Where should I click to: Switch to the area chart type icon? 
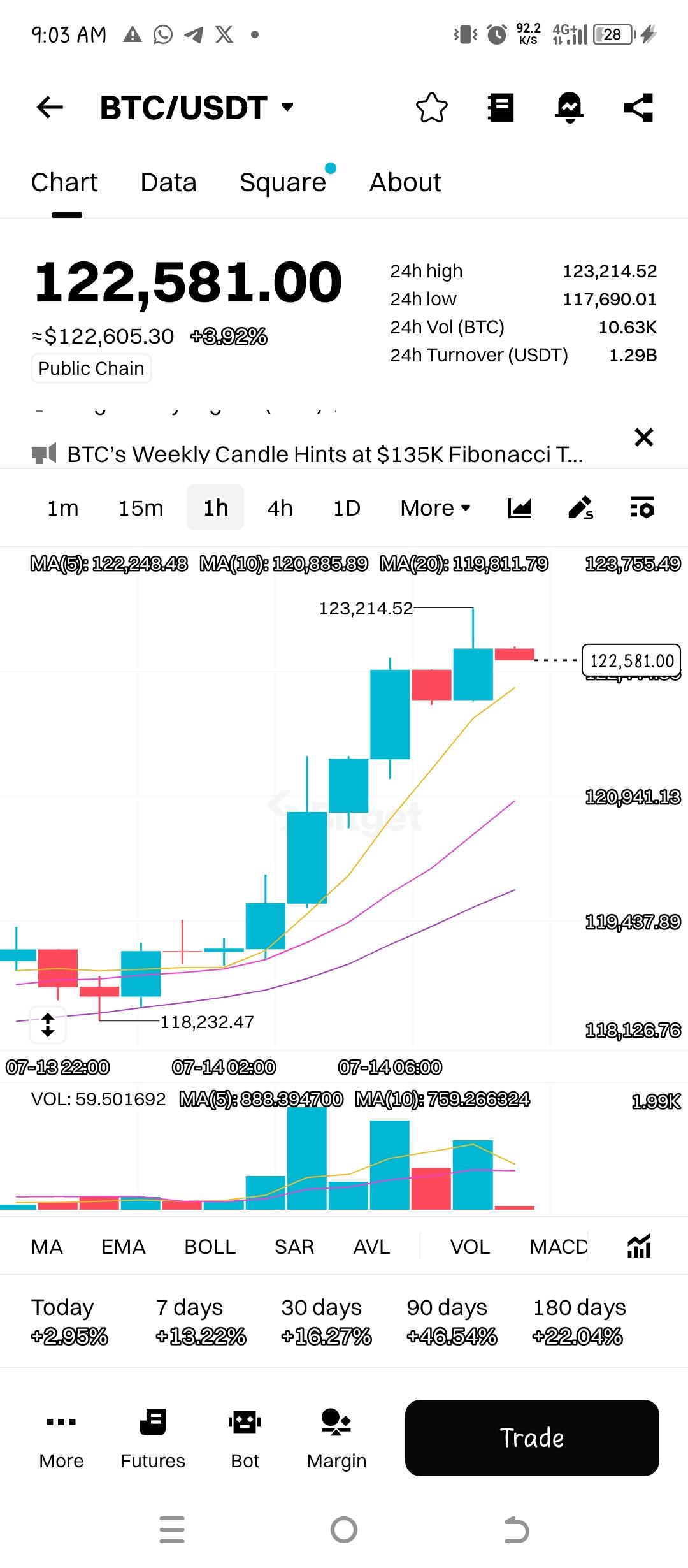coord(520,508)
